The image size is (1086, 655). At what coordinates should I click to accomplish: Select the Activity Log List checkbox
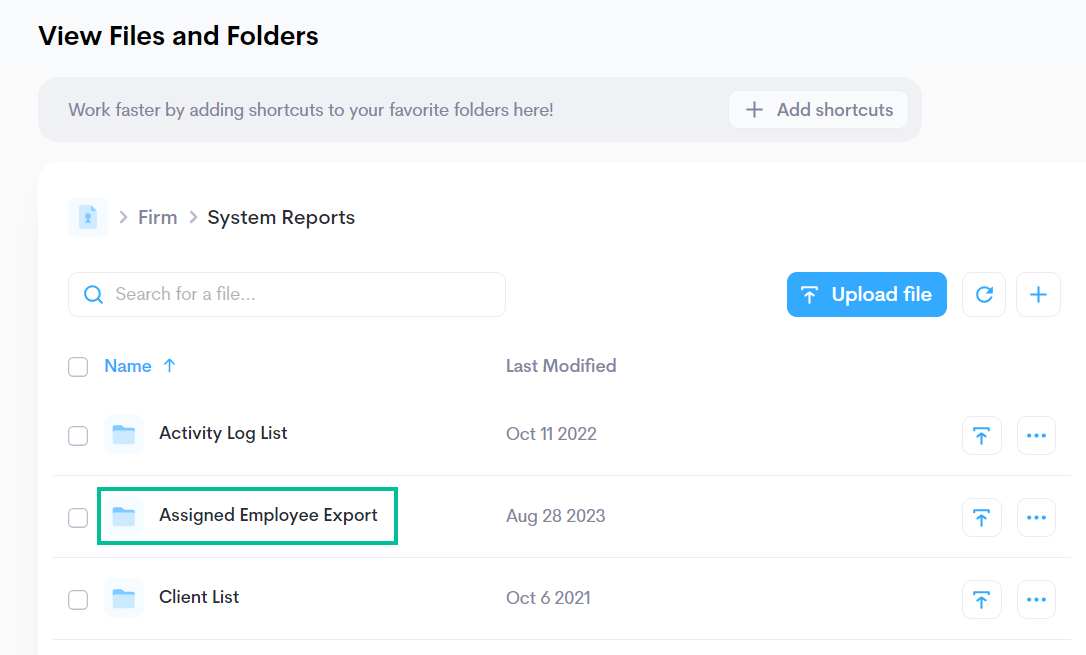[78, 435]
